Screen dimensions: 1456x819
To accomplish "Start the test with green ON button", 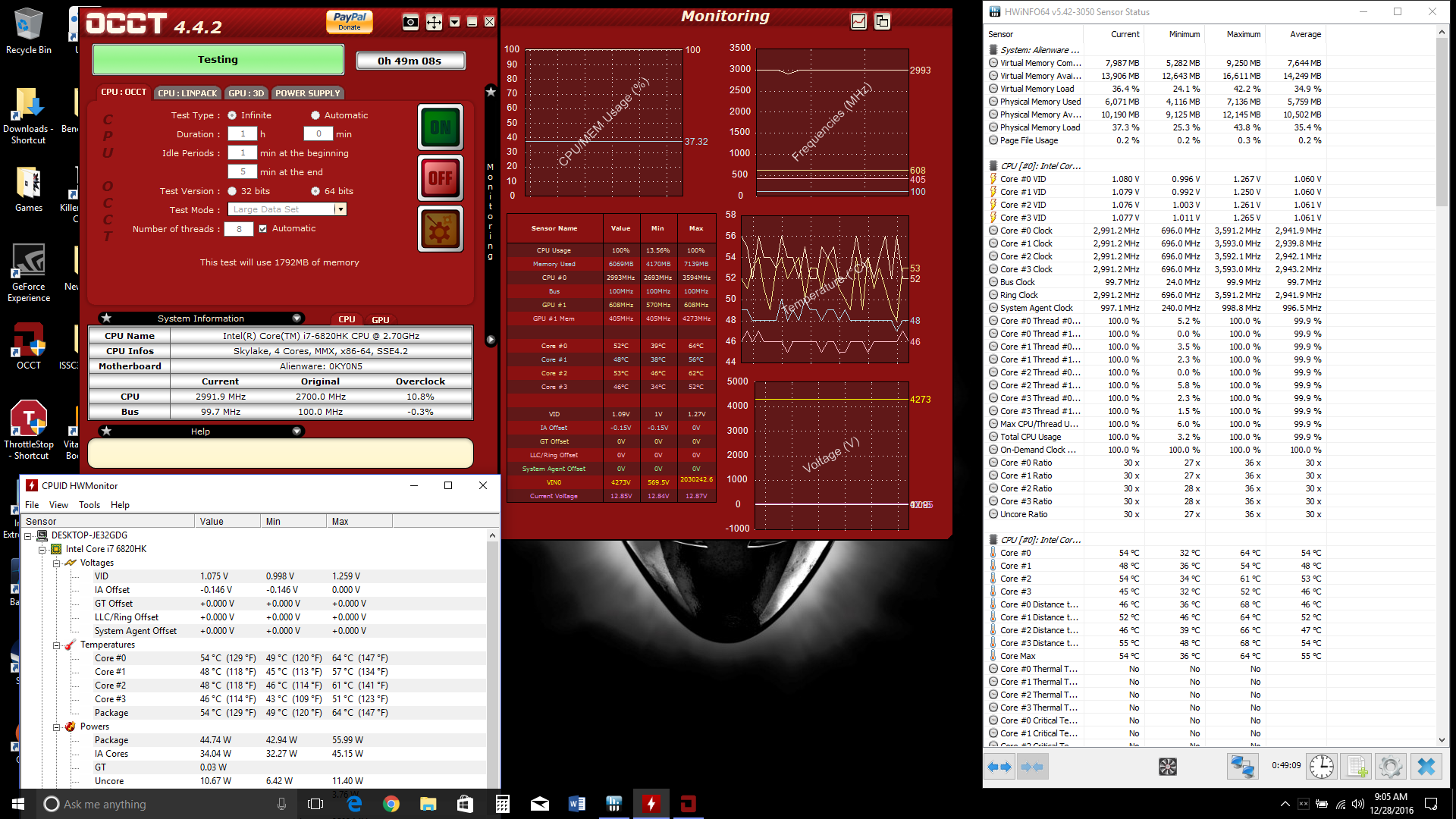I will 441,127.
